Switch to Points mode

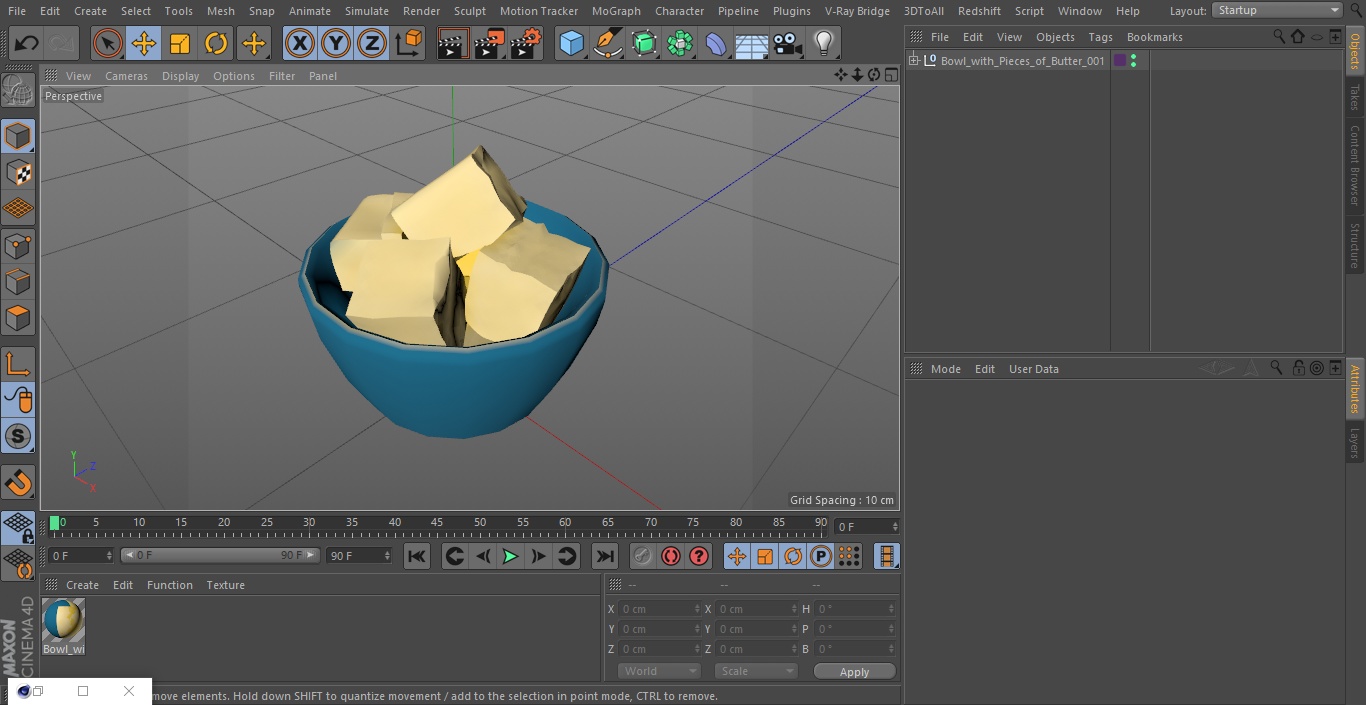tap(18, 245)
